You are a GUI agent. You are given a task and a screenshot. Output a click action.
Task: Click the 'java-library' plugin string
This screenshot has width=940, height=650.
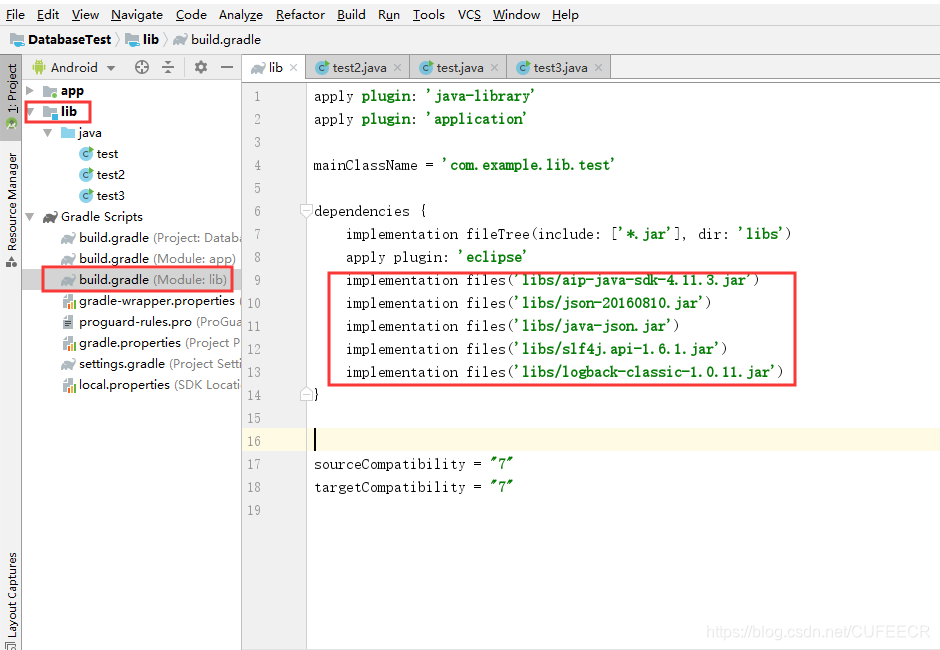click(x=480, y=96)
